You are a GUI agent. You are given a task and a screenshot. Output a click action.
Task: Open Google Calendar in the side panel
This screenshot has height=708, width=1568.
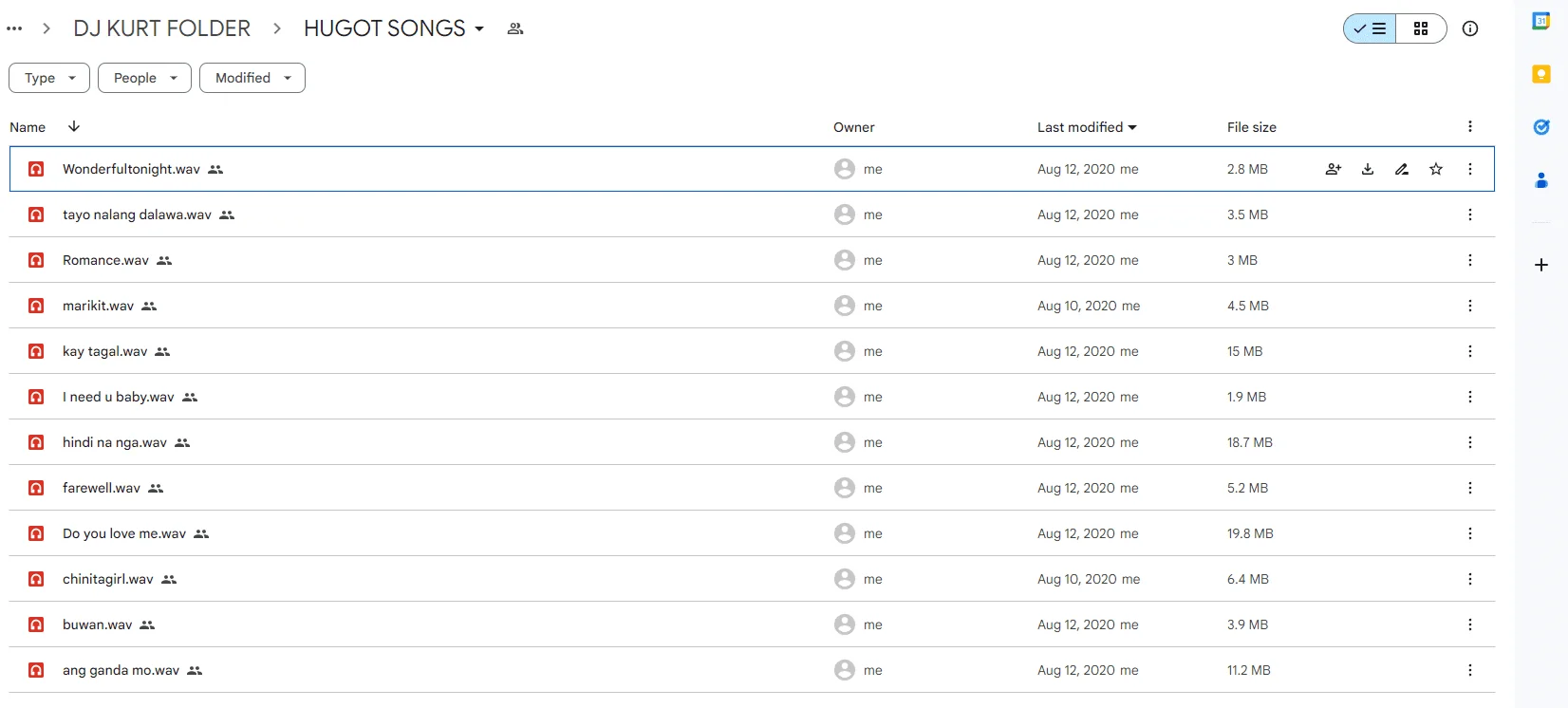1541,21
